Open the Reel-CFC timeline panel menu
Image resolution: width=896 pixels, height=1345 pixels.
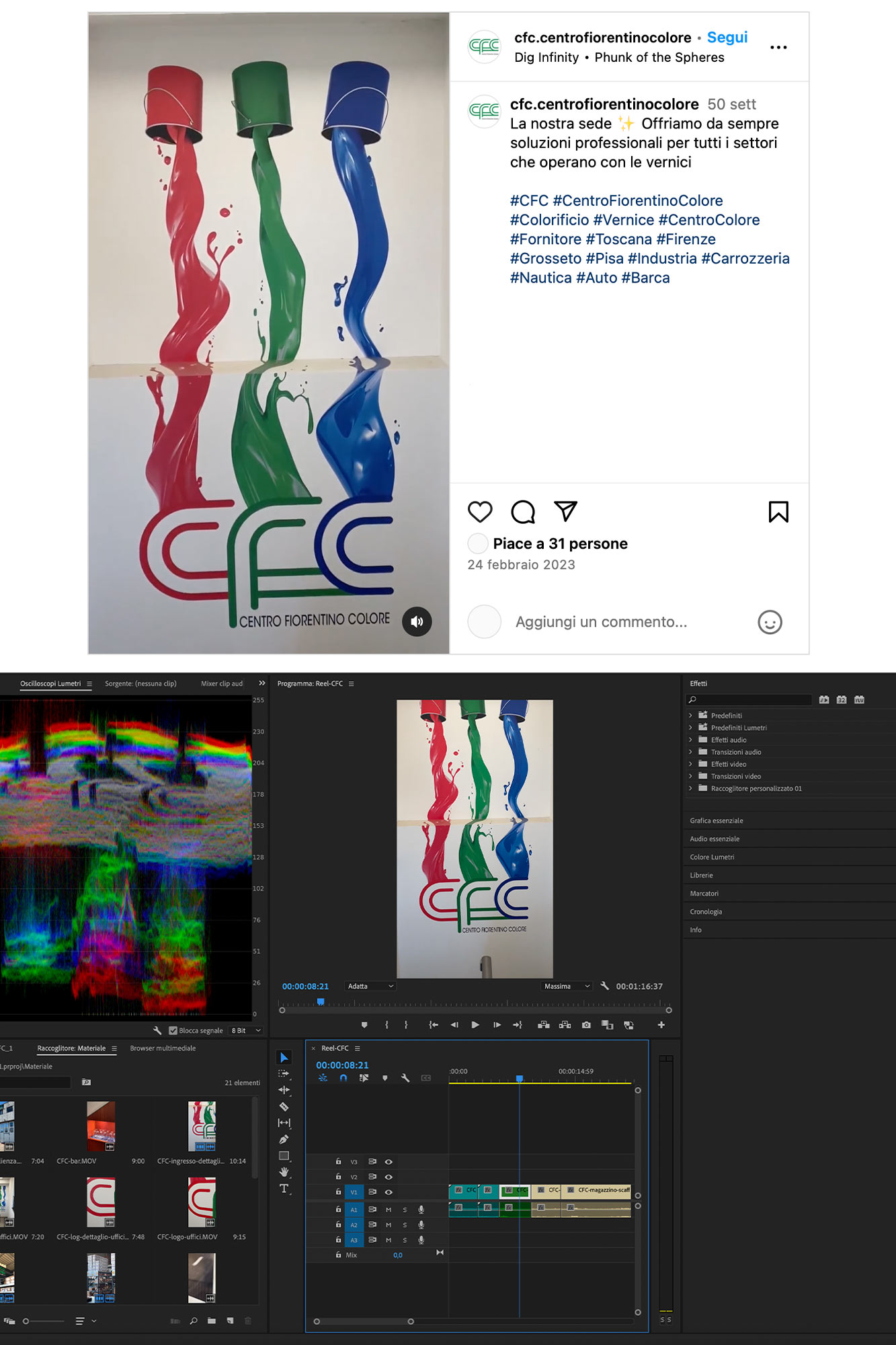(358, 1048)
